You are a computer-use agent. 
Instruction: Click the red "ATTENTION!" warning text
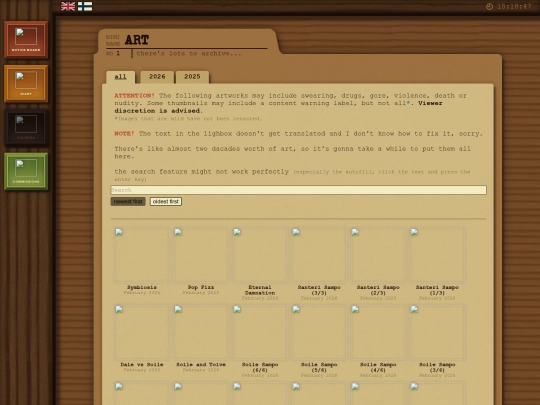[134, 95]
